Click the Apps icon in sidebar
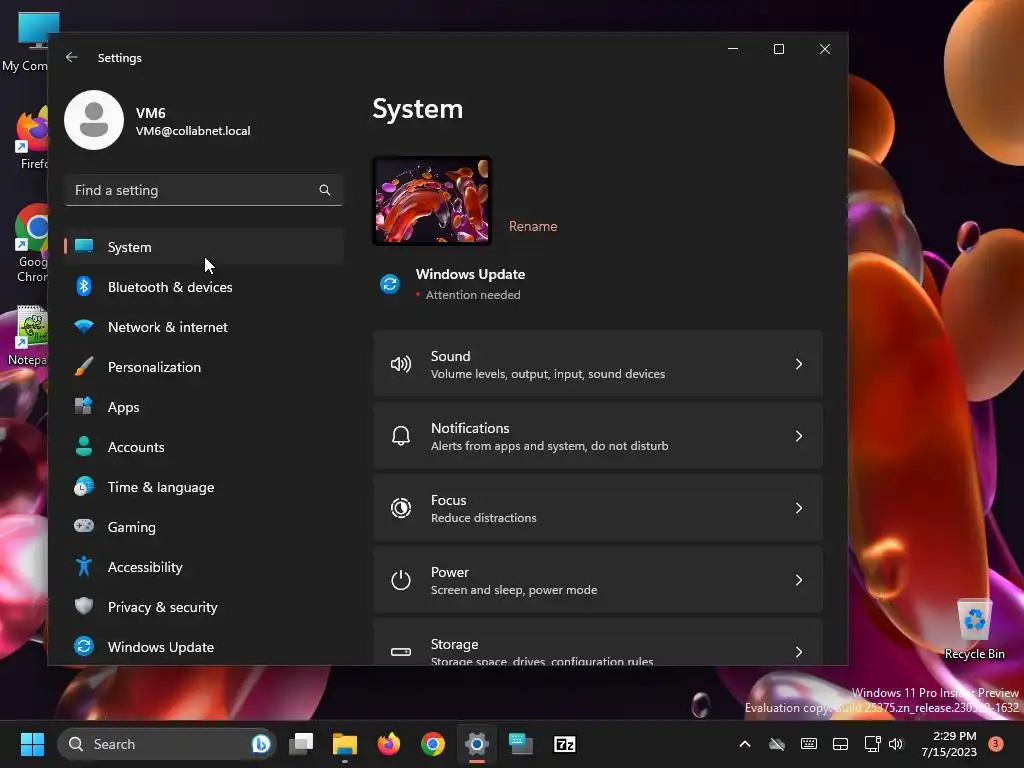The height and width of the screenshot is (768, 1024). pos(84,406)
